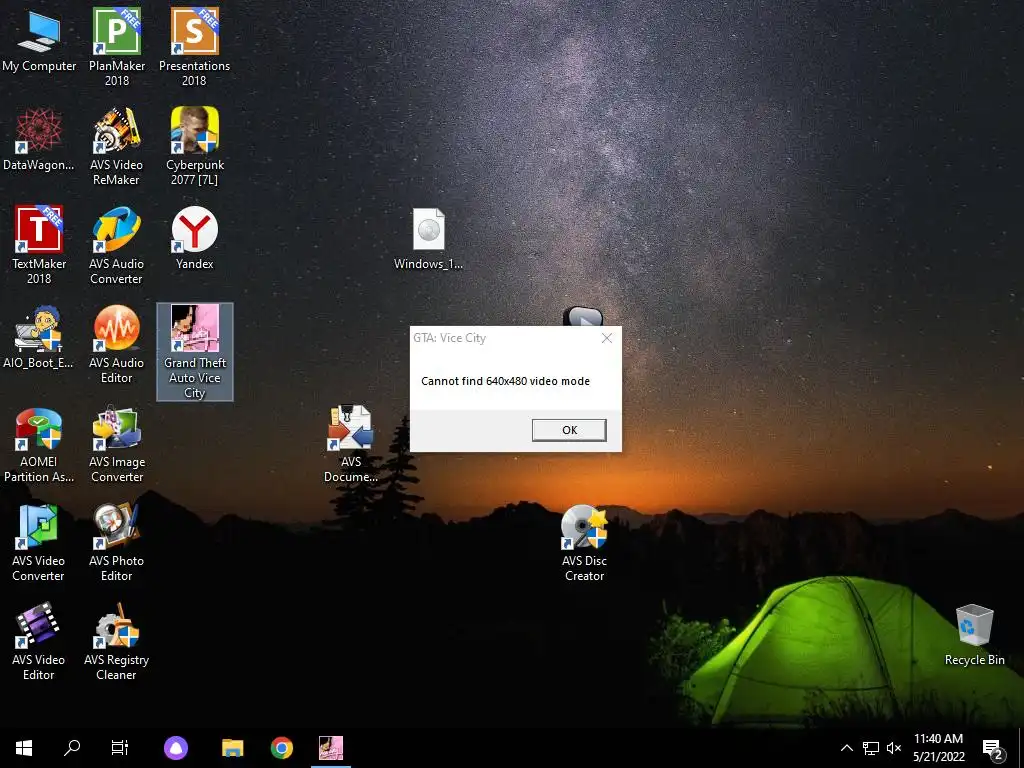This screenshot has width=1024, height=768.
Task: Click the 'Cannot find 640x480 video mode' message
Action: pyautogui.click(x=505, y=381)
